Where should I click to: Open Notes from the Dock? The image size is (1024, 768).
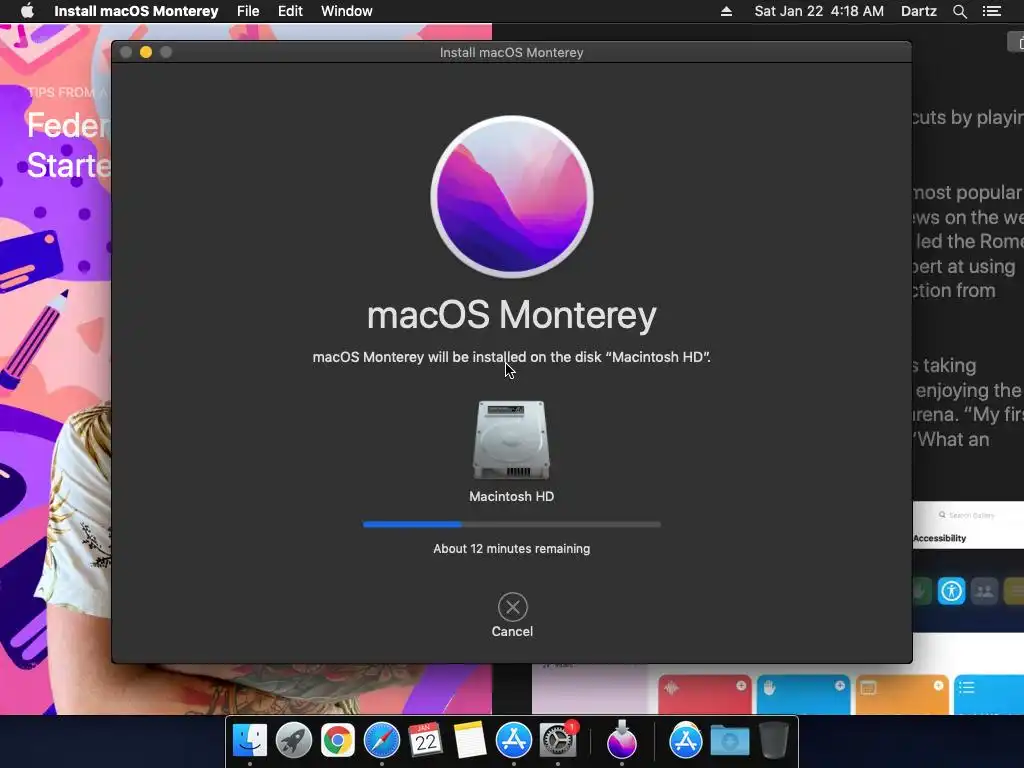point(470,741)
